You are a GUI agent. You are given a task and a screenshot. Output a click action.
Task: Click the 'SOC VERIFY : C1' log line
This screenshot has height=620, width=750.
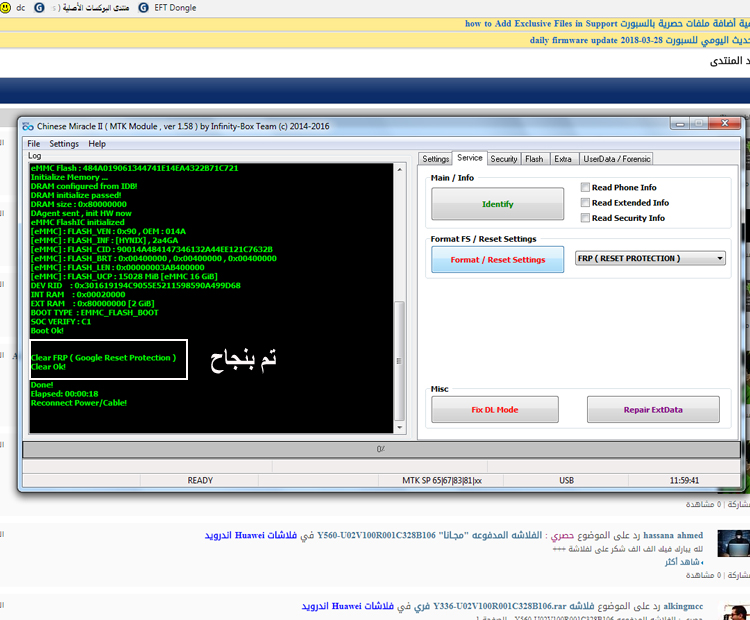[x=61, y=321]
